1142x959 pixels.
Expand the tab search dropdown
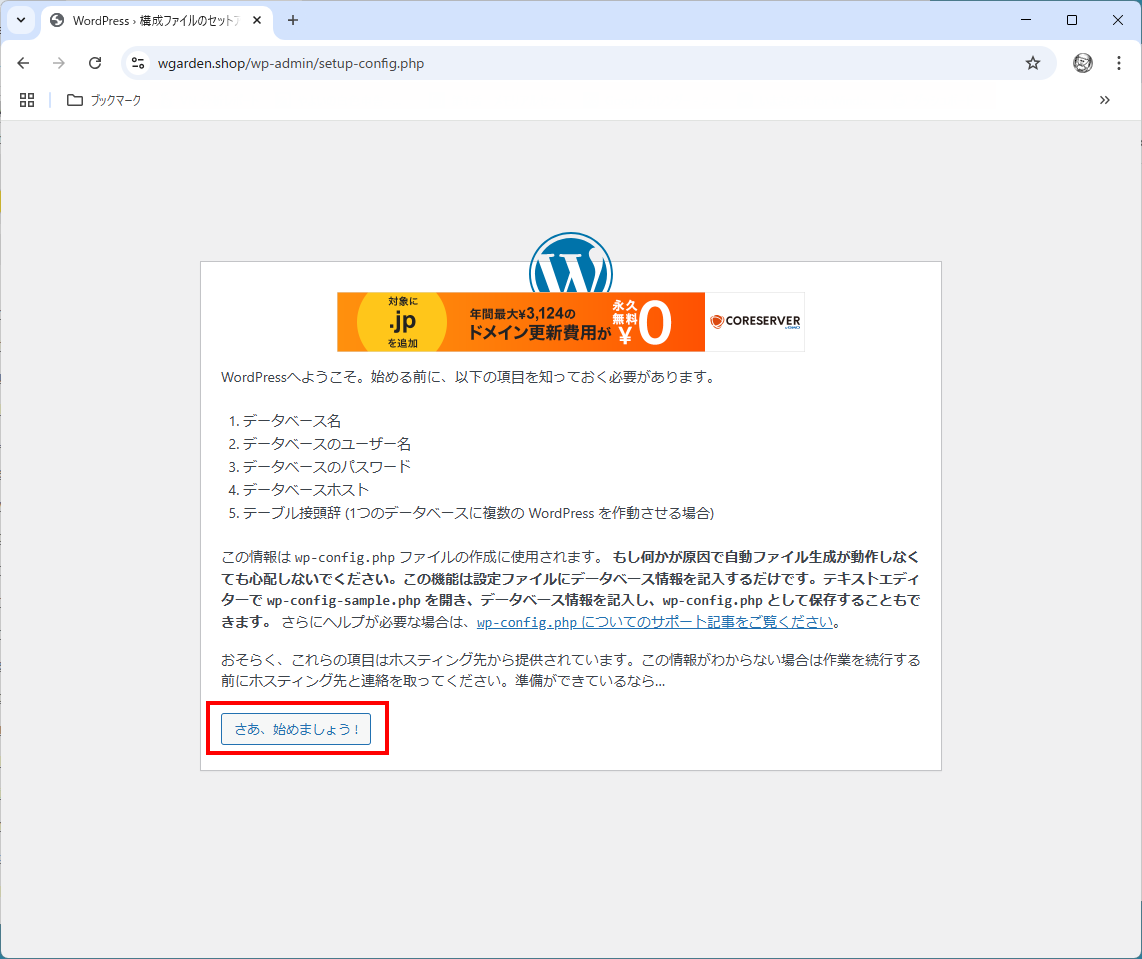point(21,20)
